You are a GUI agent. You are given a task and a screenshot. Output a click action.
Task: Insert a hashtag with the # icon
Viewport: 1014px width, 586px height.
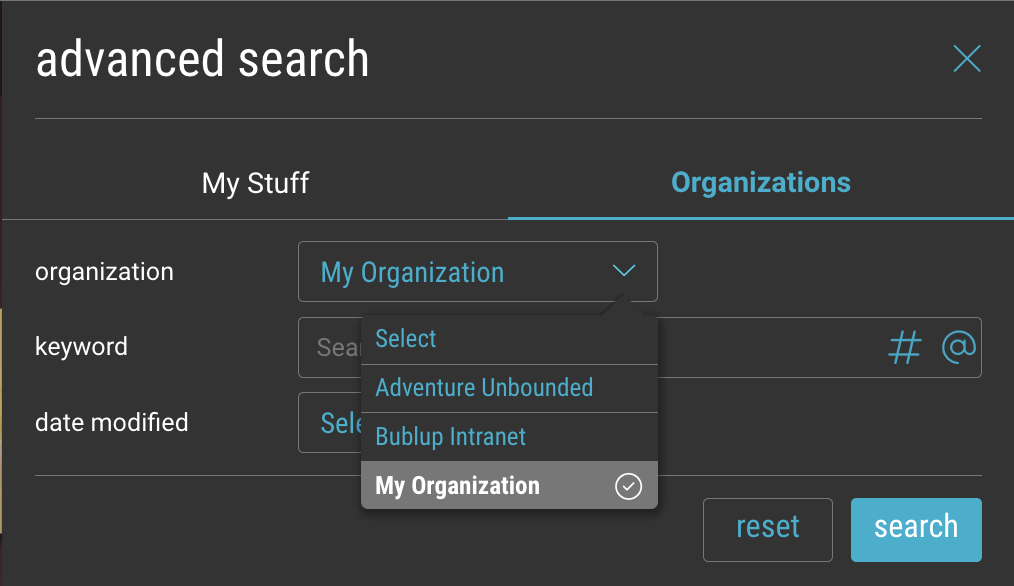905,347
